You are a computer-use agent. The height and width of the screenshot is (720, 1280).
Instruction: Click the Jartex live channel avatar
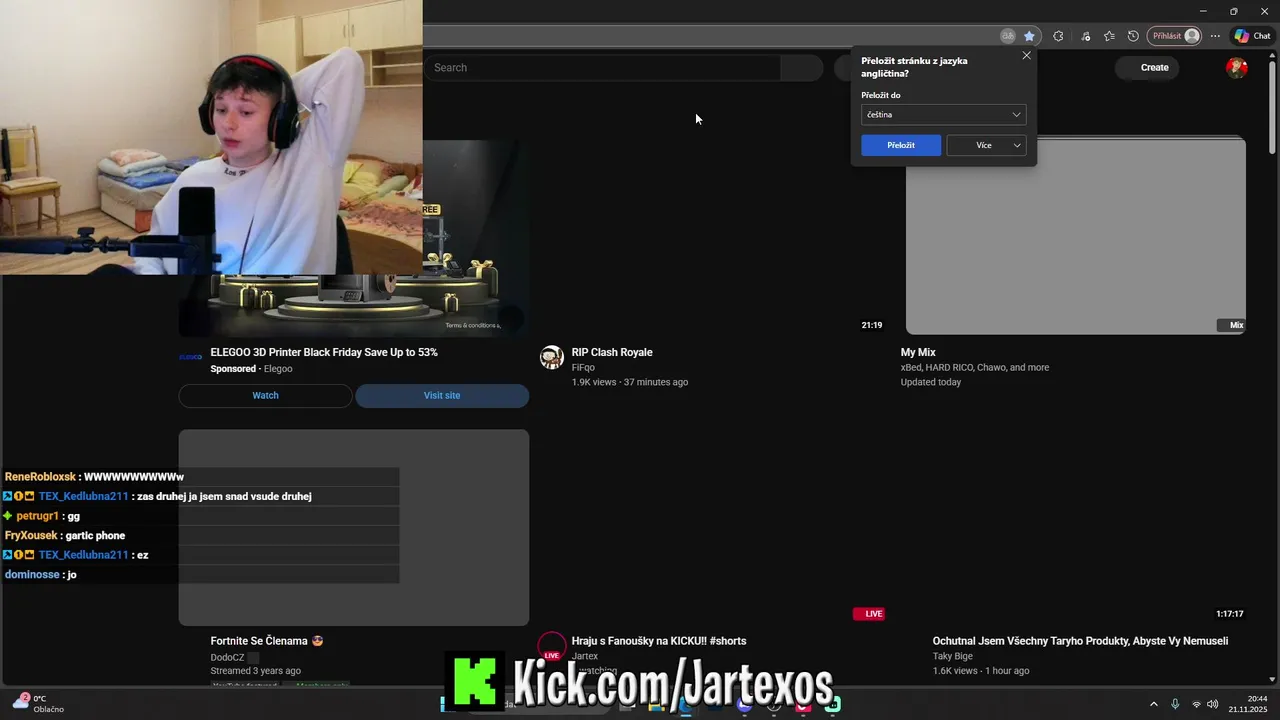[552, 646]
